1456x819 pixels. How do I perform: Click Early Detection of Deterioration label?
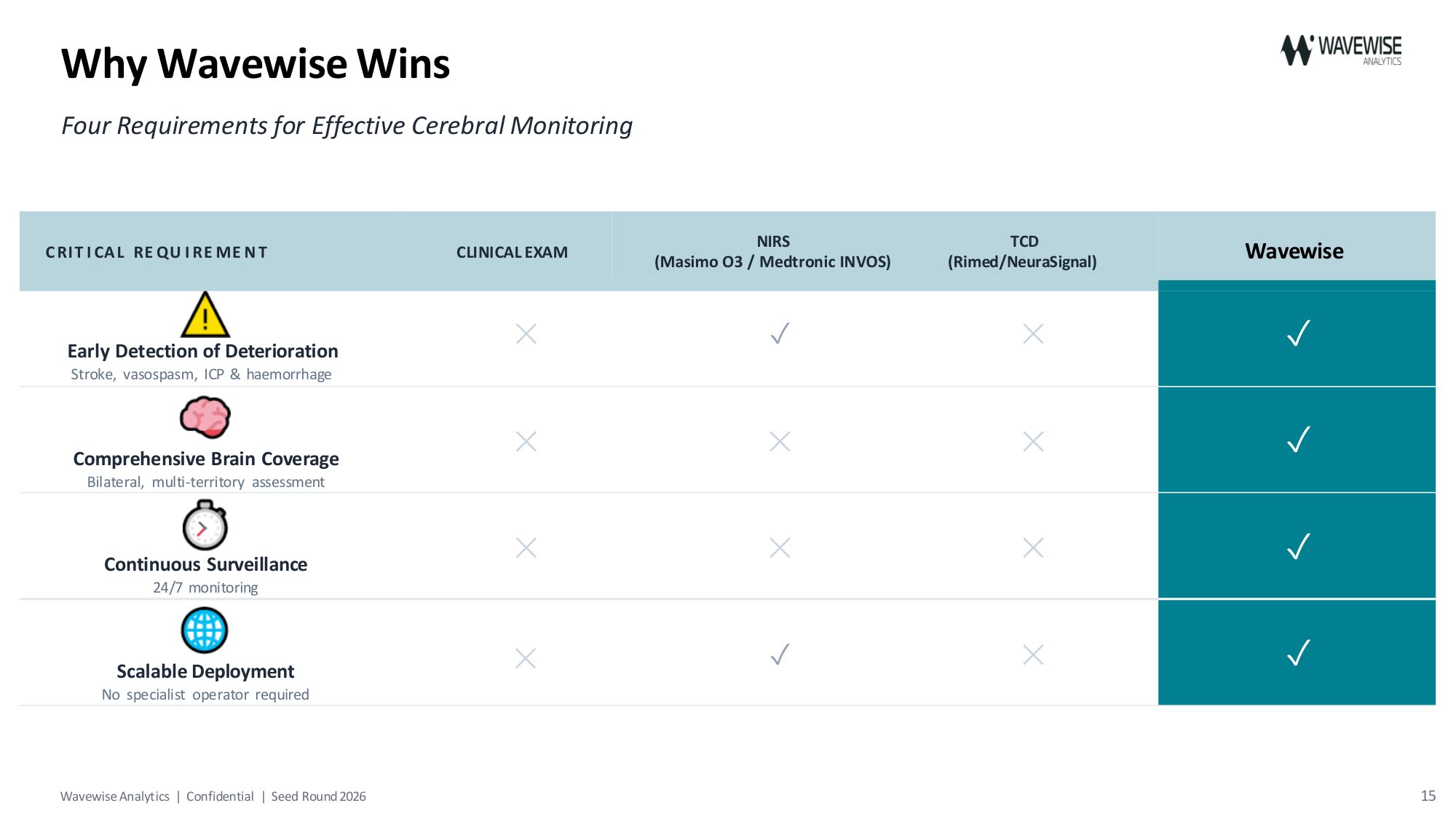pyautogui.click(x=203, y=351)
